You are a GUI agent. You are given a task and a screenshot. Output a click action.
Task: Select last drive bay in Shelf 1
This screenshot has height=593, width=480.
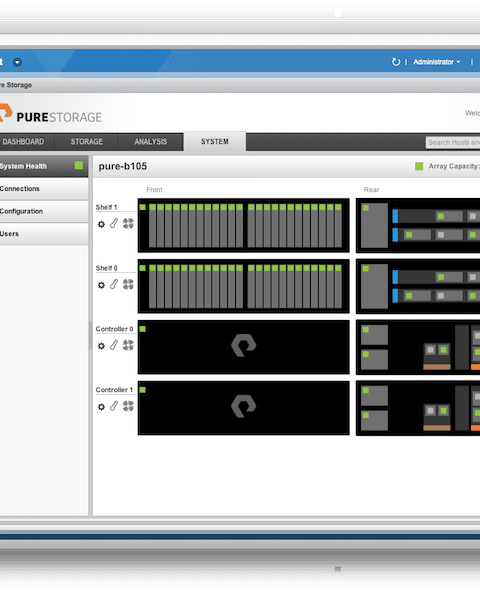(x=338, y=225)
